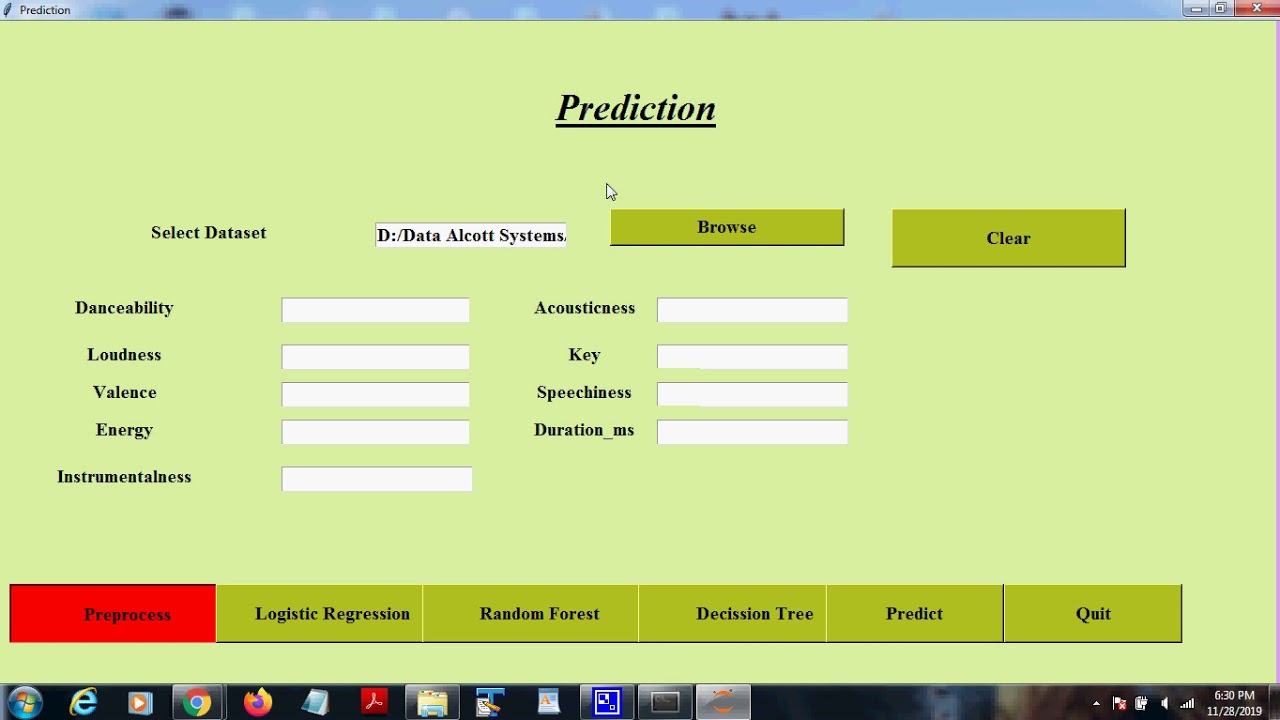Click the blue square taskbar icon

pos(607,703)
